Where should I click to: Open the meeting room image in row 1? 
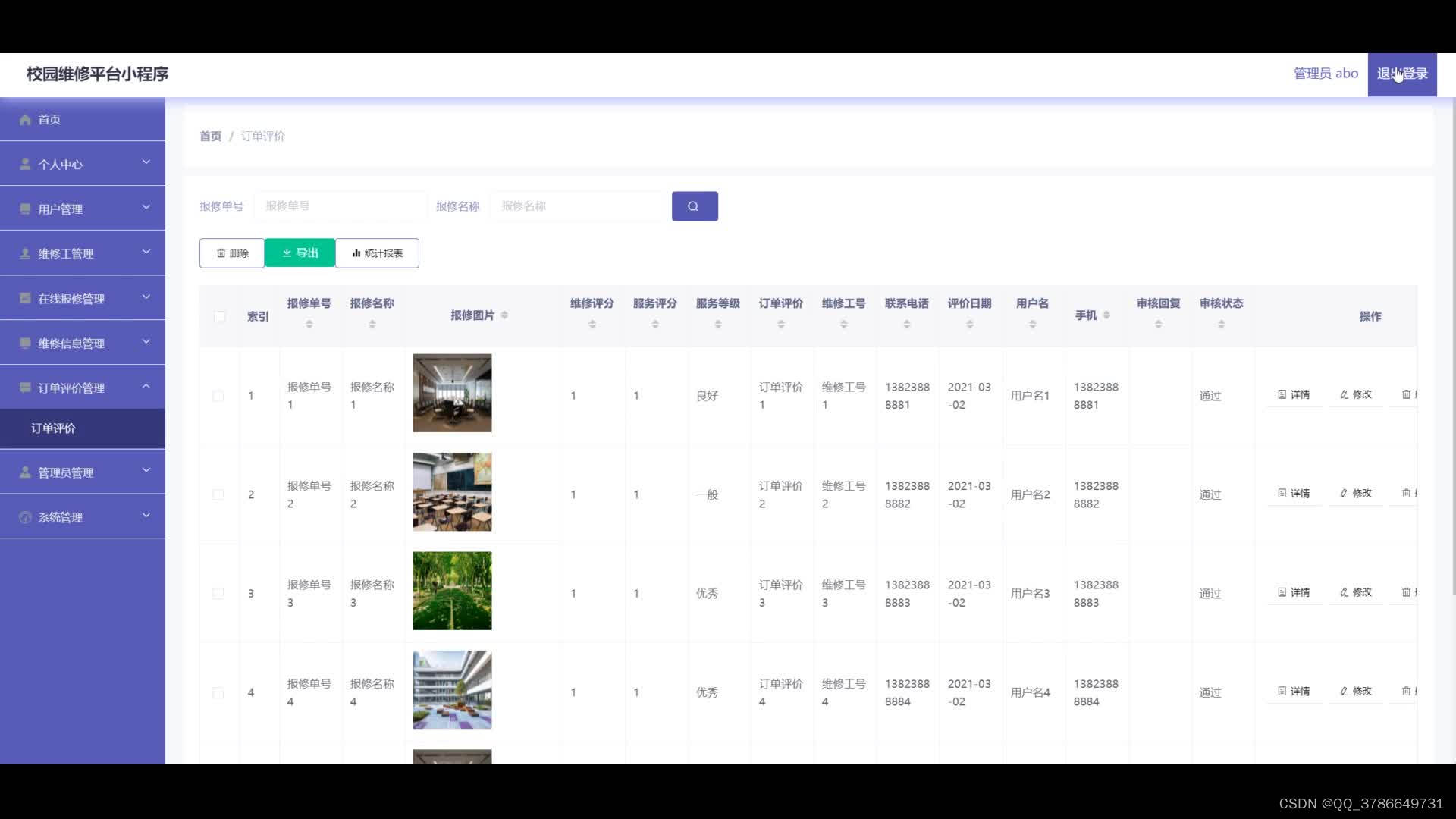tap(452, 393)
